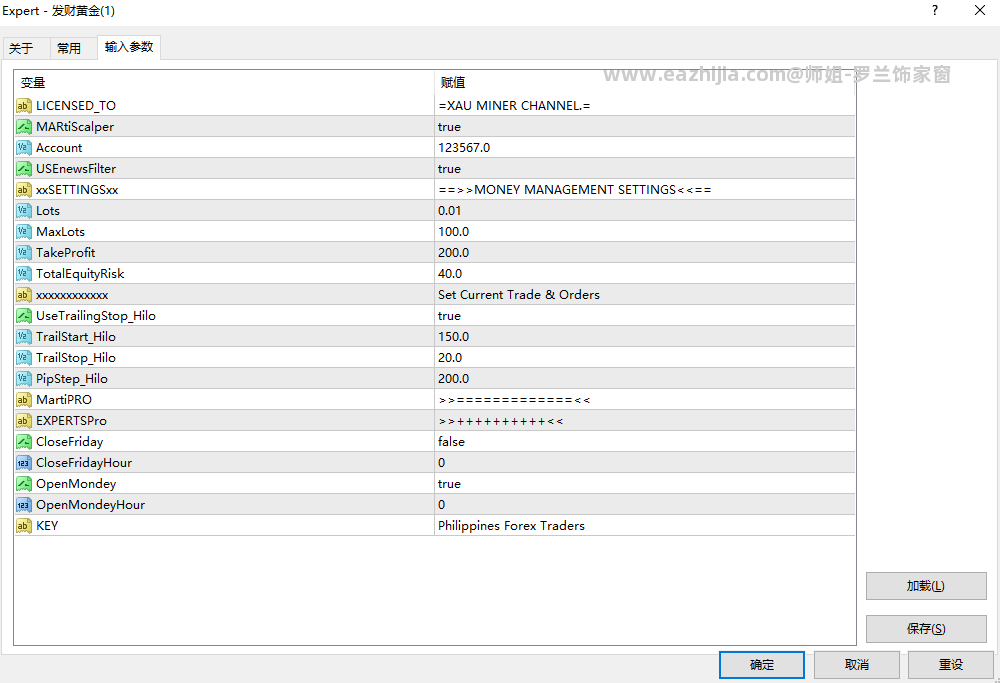Click the boolean icon beside USEnewsFilter
The width and height of the screenshot is (1000, 683).
[24, 169]
